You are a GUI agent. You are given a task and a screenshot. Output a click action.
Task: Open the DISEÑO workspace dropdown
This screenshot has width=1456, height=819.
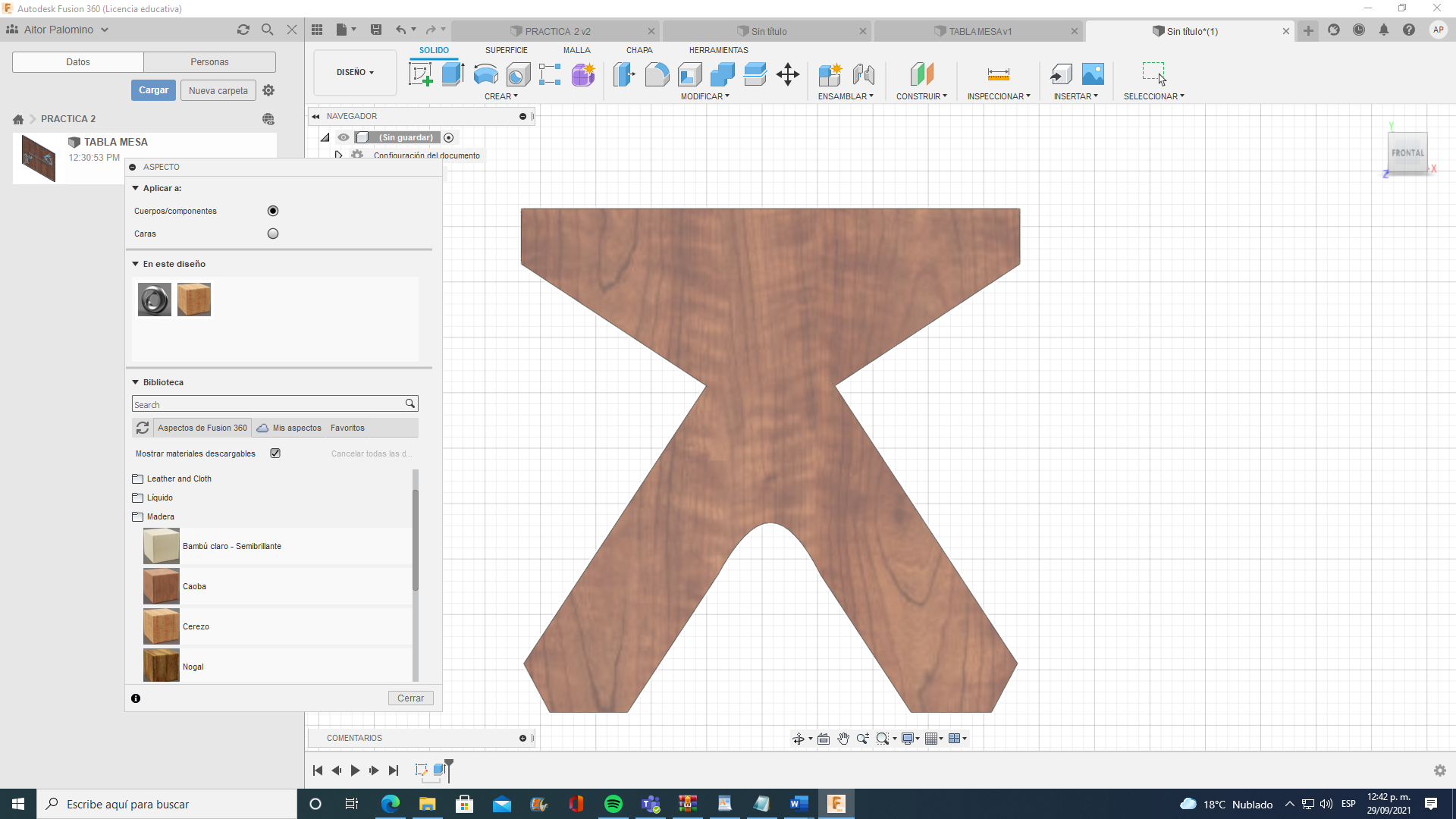[355, 73]
